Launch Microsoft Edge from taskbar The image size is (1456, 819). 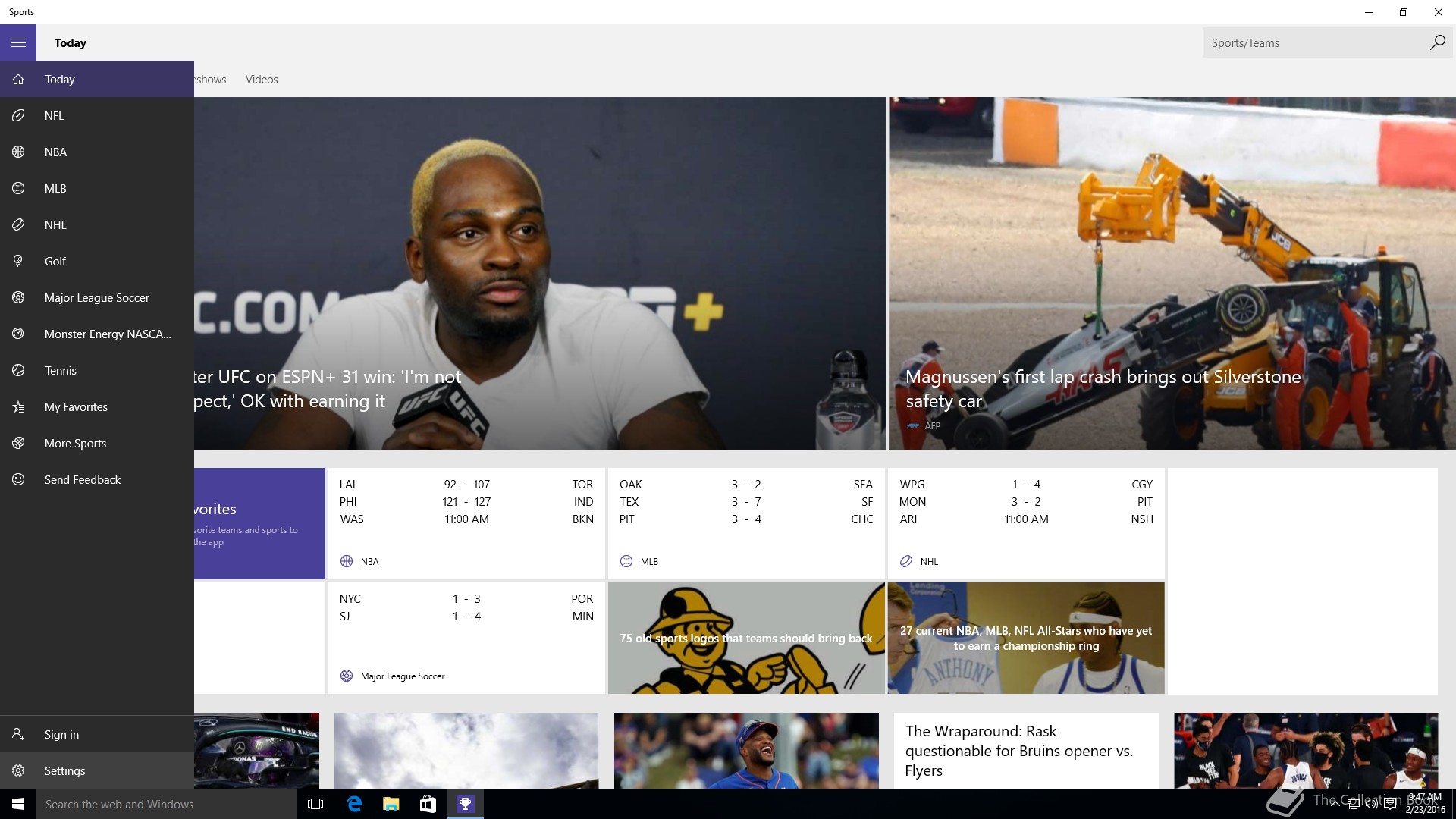[x=353, y=804]
